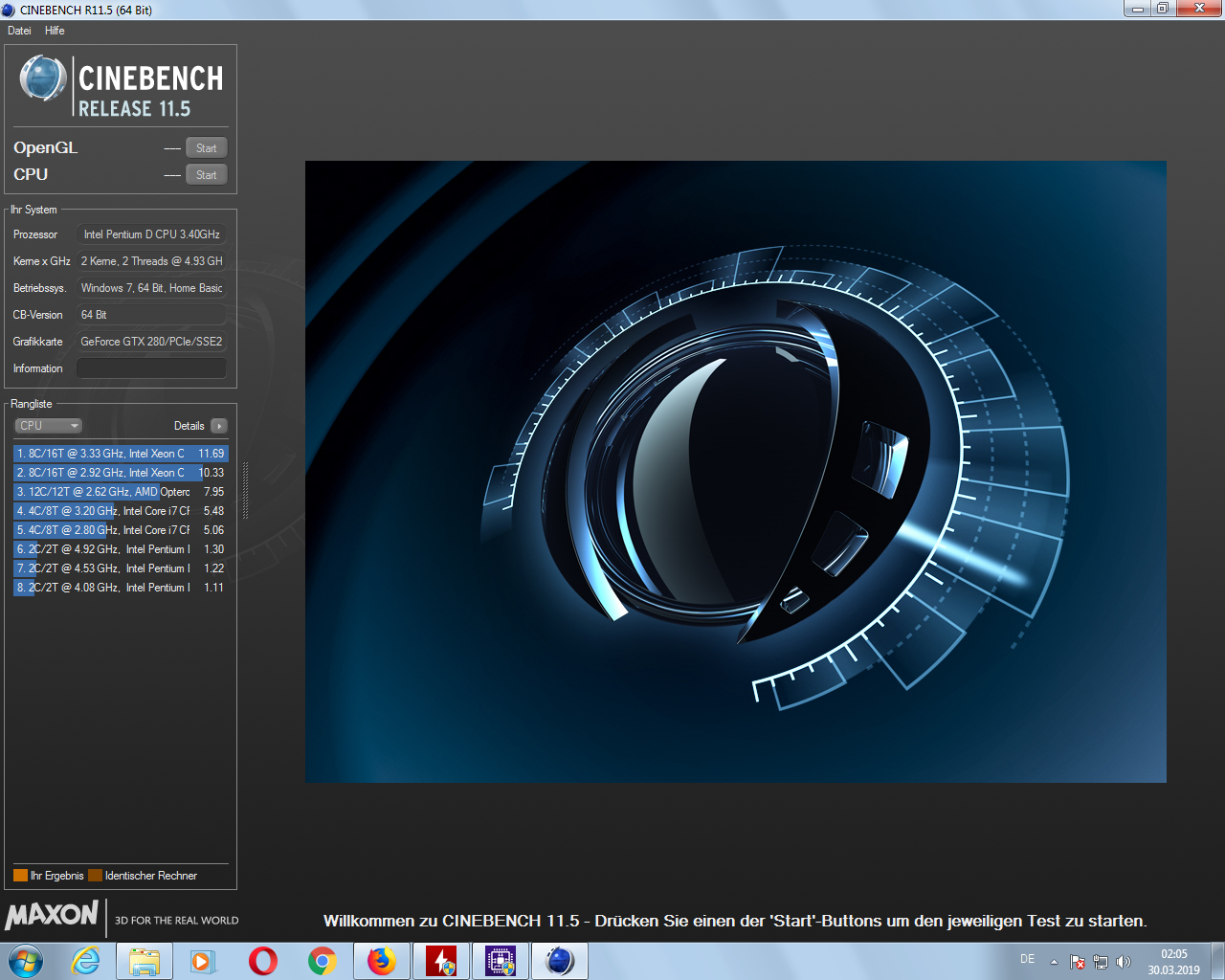Click the Prozessor field Intel Pentium D
The image size is (1225, 980).
pos(151,234)
